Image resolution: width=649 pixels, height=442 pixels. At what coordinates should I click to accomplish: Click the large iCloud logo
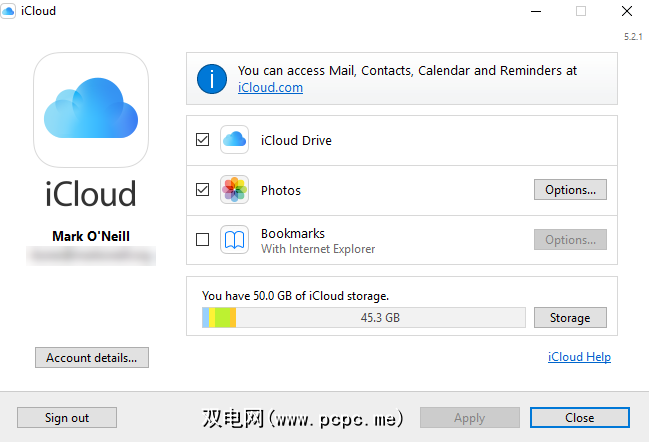[x=91, y=110]
